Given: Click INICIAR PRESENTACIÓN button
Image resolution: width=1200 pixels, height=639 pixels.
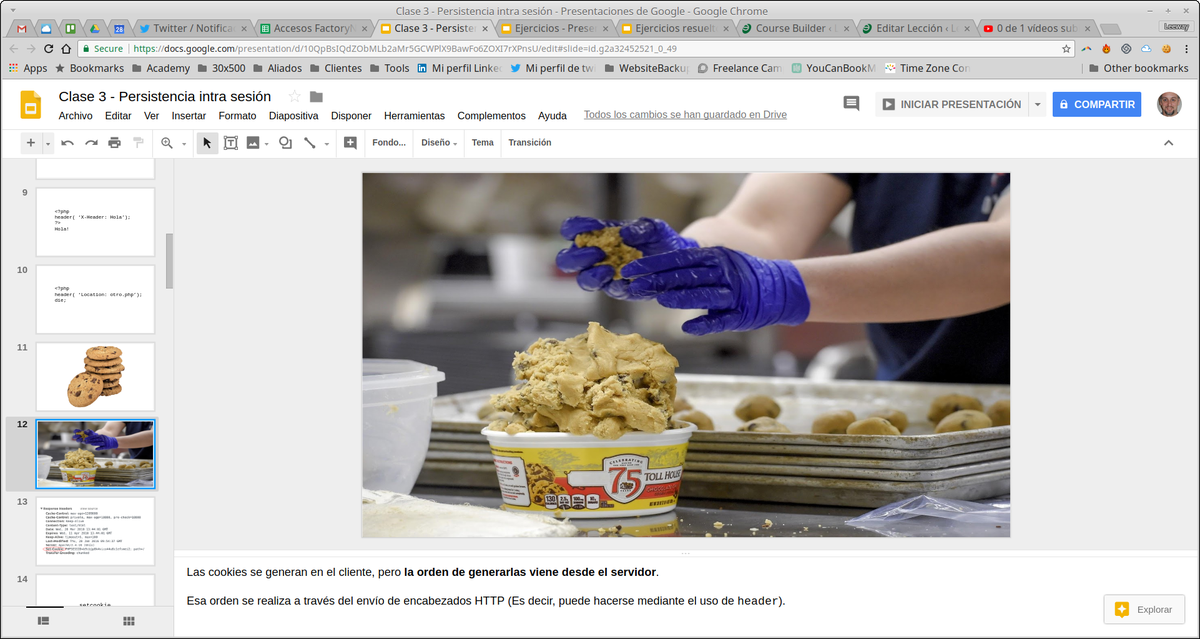Looking at the screenshot, I should pyautogui.click(x=951, y=104).
